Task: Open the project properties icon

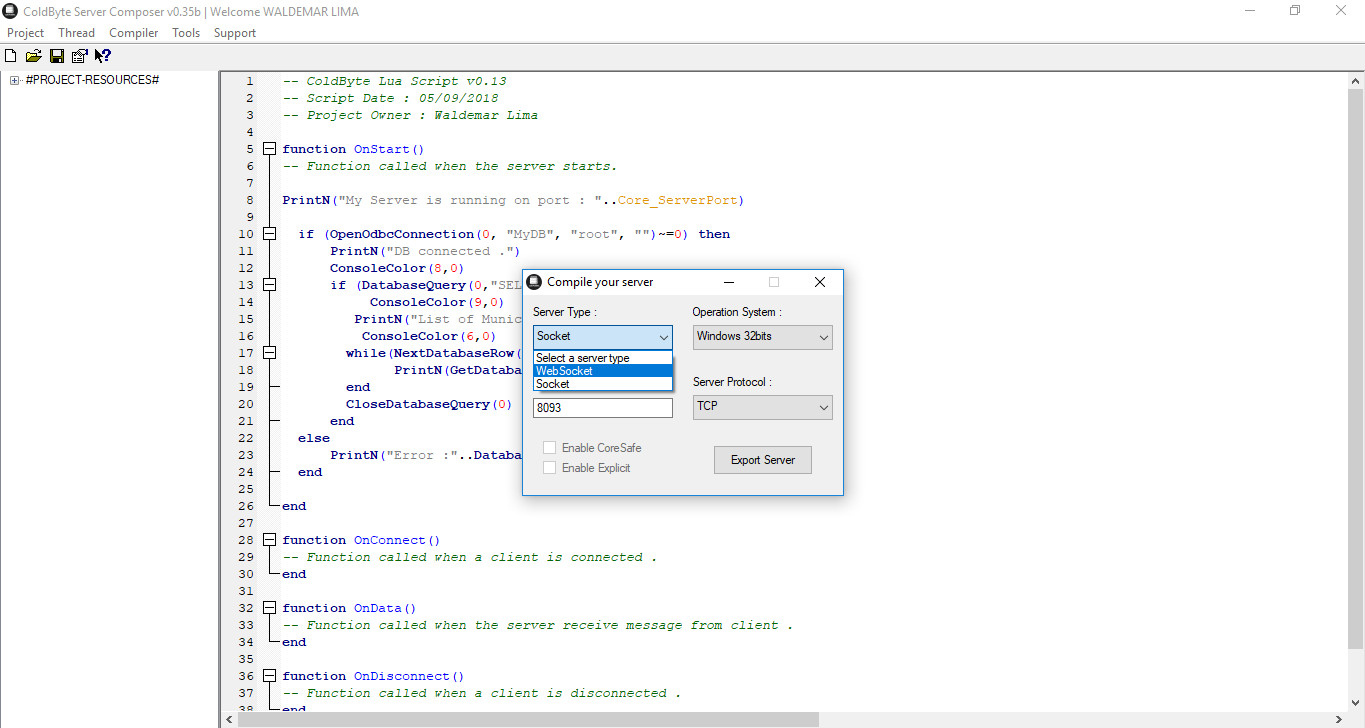Action: click(79, 55)
